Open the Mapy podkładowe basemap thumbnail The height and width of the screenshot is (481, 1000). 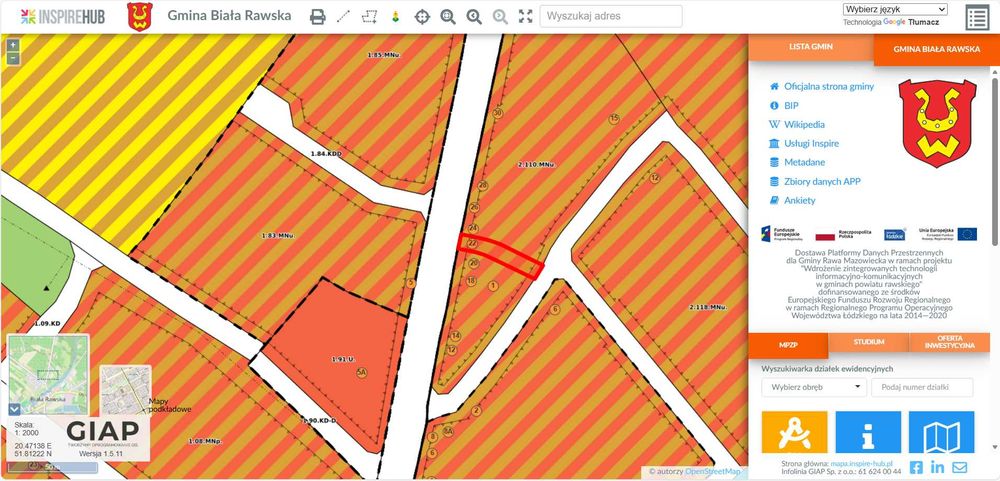click(125, 389)
